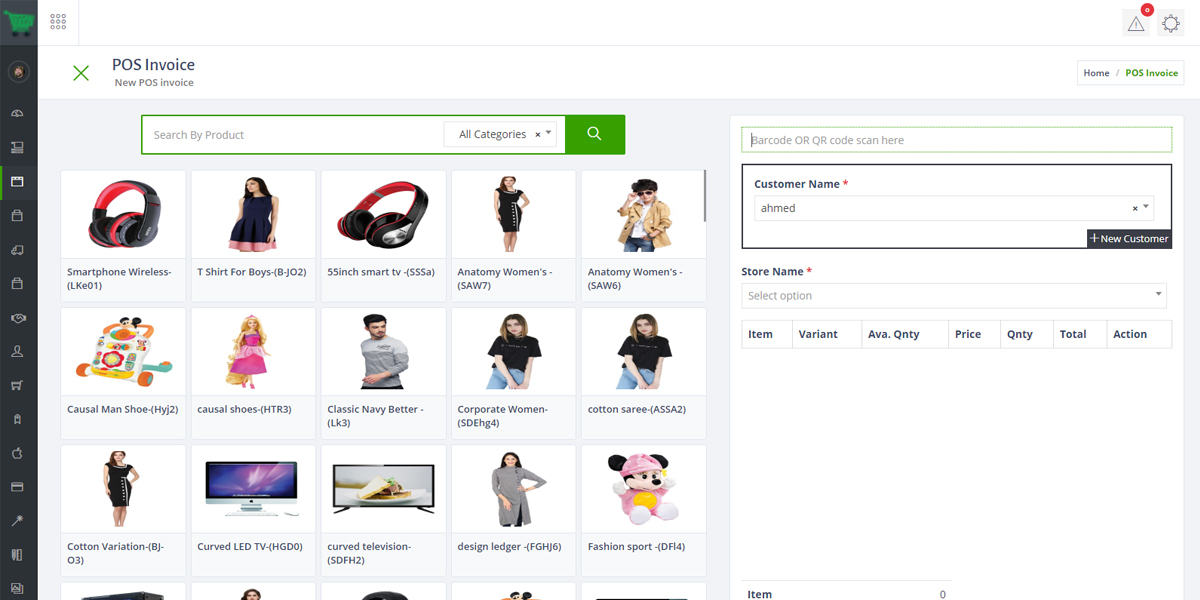
Task: Click the New POS invoice subtitle
Action: tap(154, 82)
